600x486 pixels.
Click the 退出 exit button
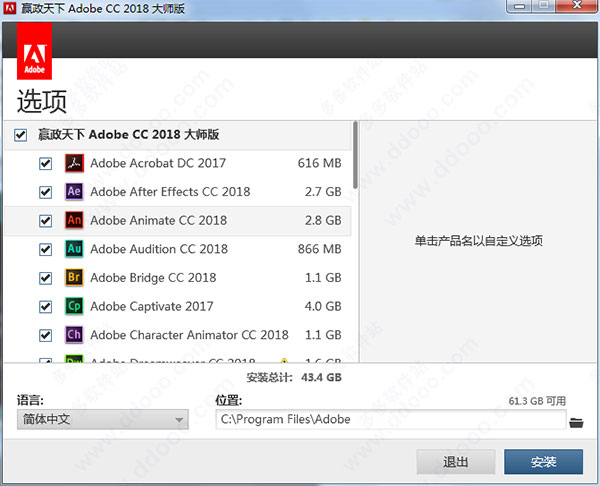pyautogui.click(x=456, y=462)
